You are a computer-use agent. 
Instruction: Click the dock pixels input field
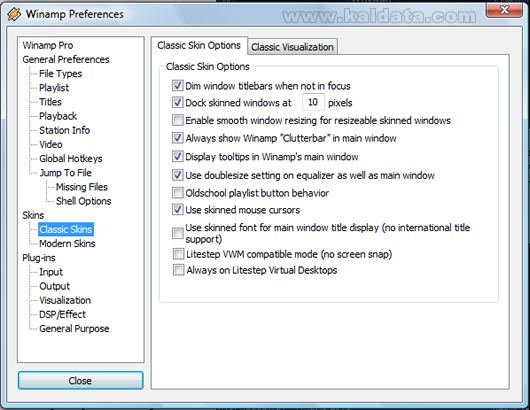click(313, 102)
